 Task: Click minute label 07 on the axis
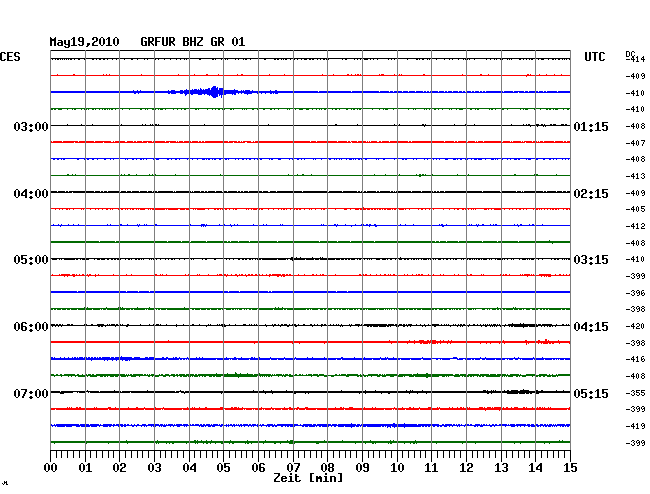pos(293,468)
